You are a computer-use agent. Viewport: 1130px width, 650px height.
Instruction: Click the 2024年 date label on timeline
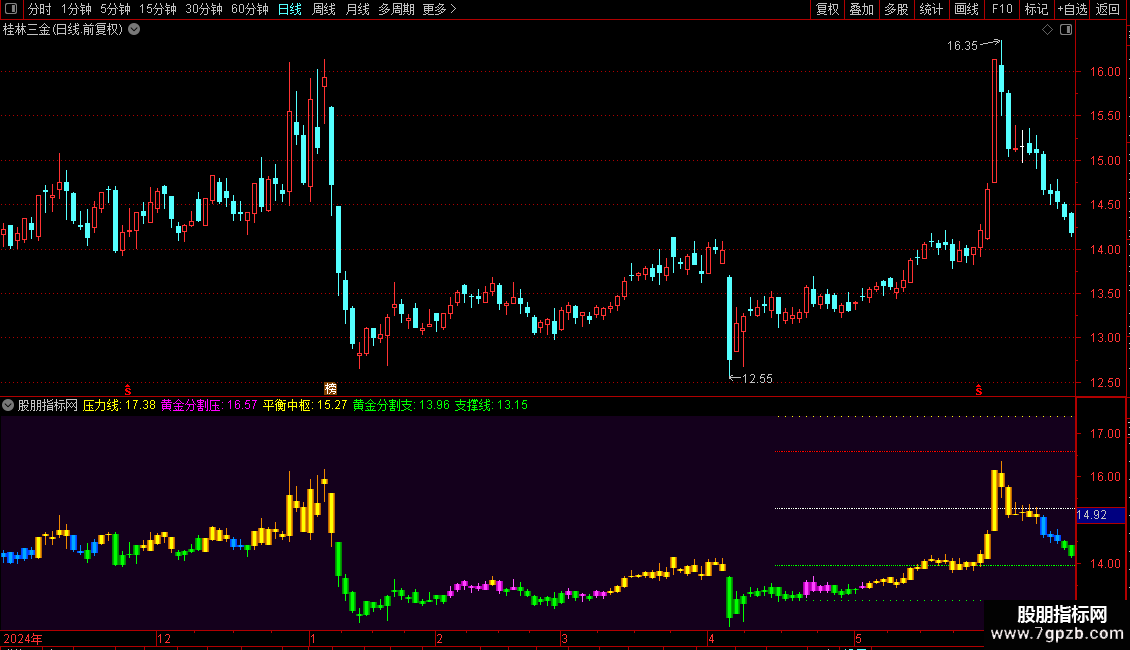point(23,638)
